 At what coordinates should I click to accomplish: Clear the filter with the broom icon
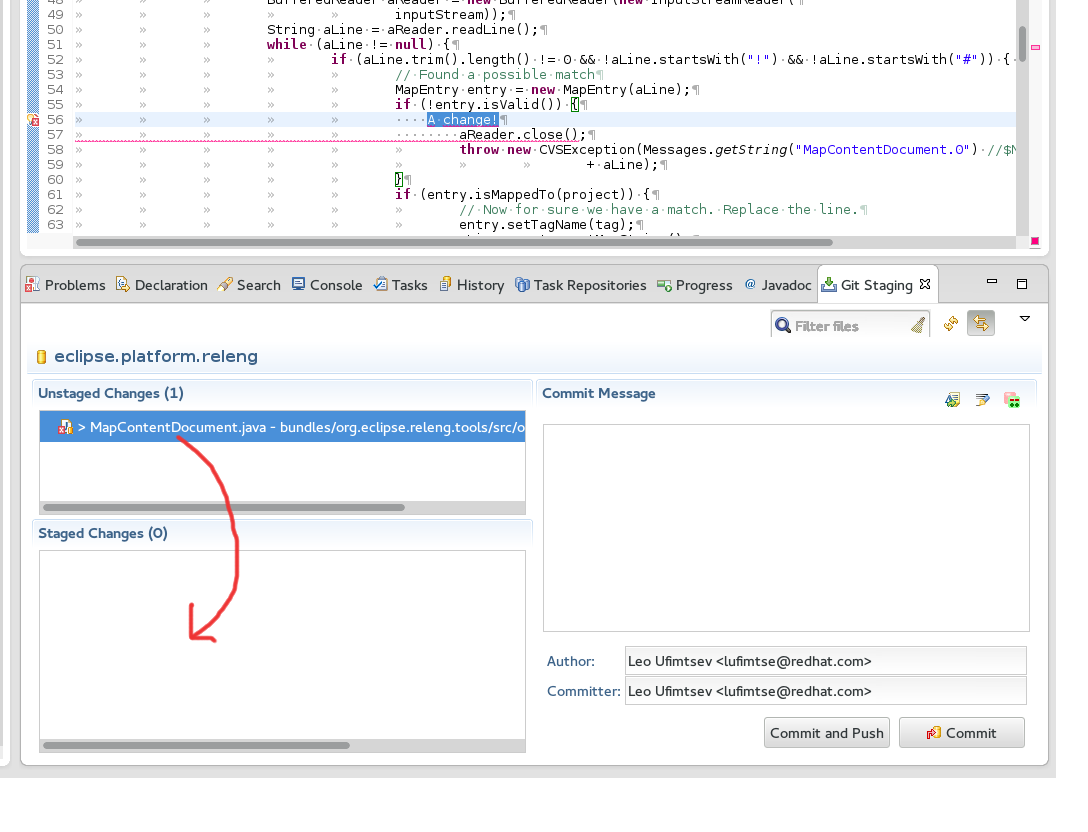pyautogui.click(x=918, y=325)
